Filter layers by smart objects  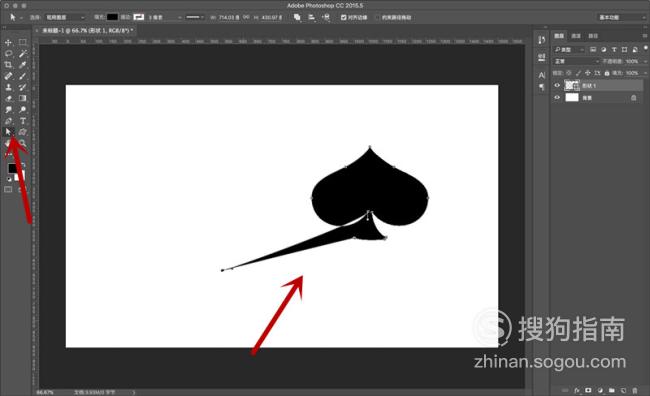[x=635, y=49]
